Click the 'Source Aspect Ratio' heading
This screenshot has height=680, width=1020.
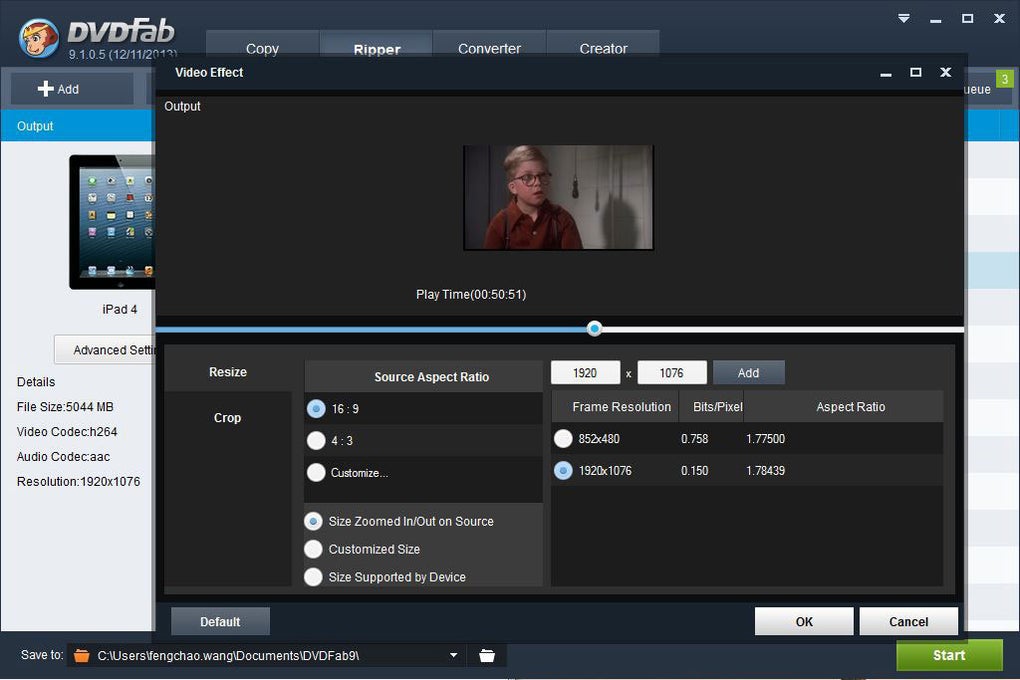(x=431, y=377)
